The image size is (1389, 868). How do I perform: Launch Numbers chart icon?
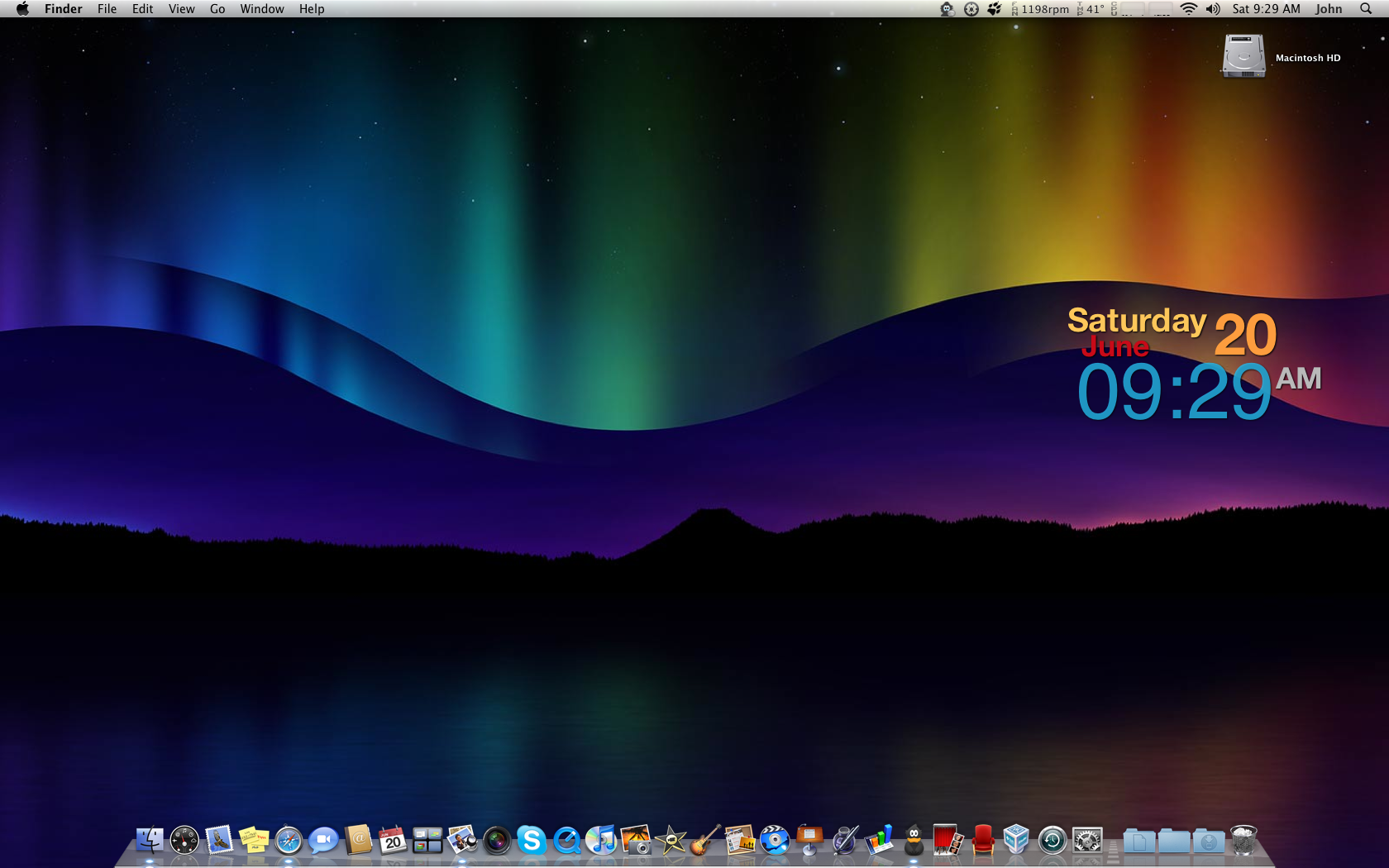tap(879, 841)
